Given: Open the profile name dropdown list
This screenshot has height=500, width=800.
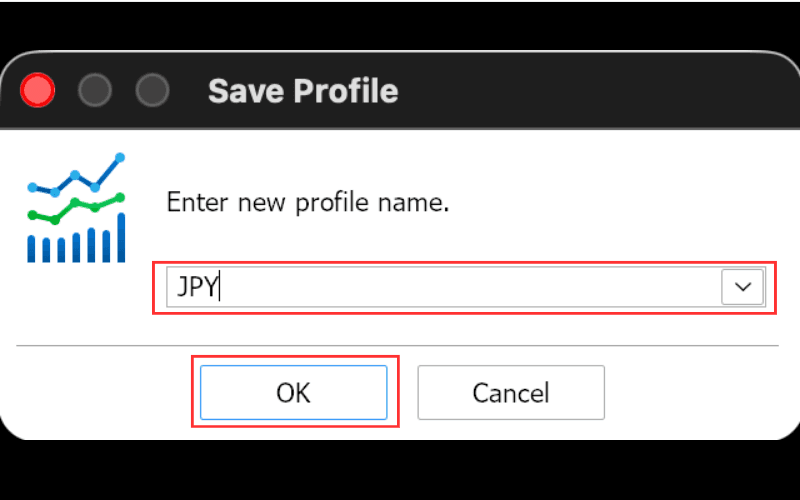Looking at the screenshot, I should point(743,287).
